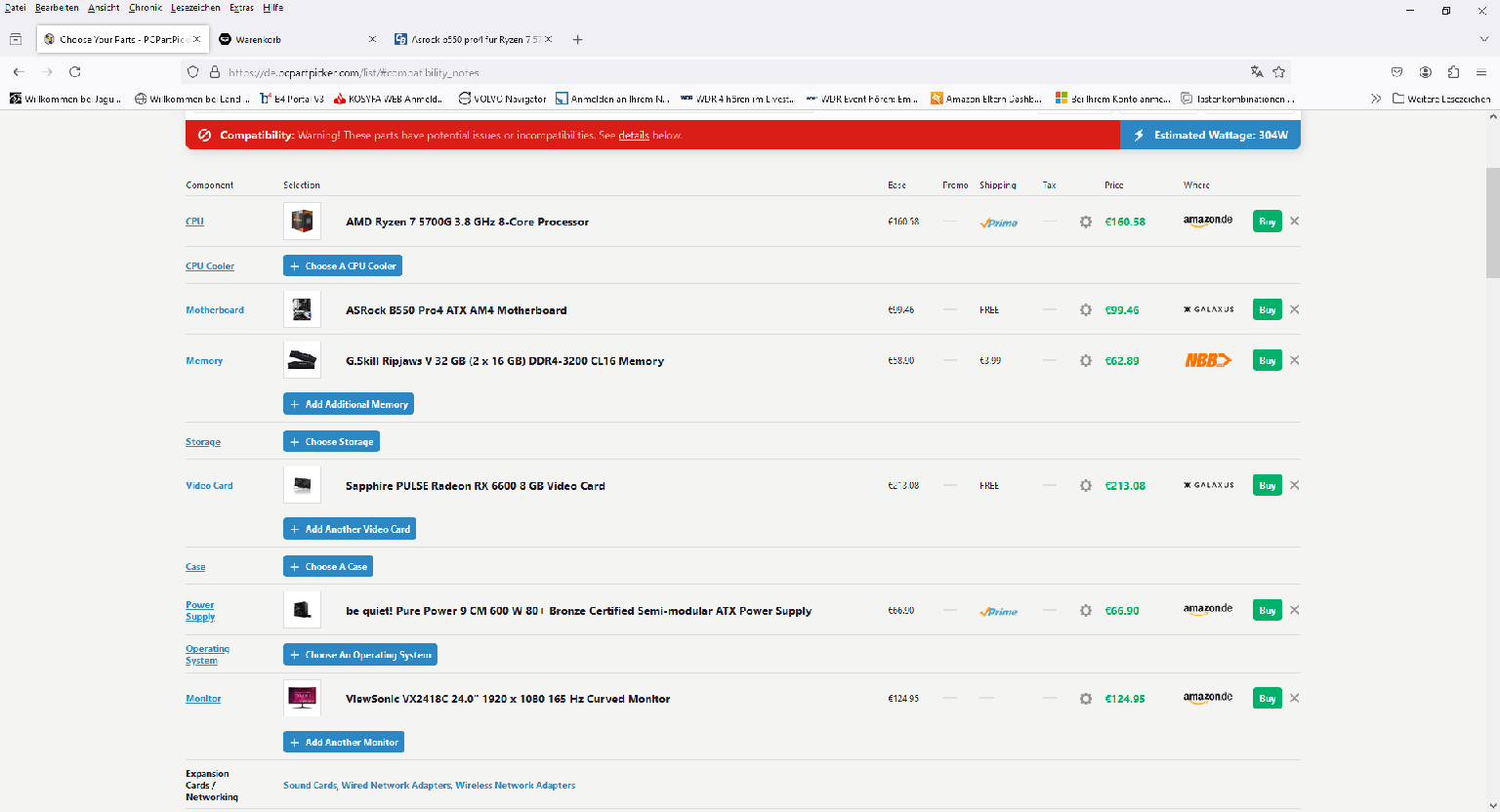Open settings gear for Sapphire video card row

point(1085,485)
